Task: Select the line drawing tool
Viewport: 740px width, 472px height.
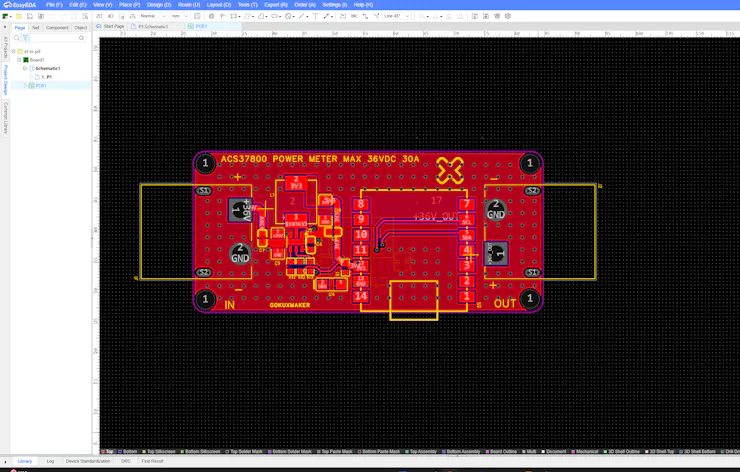Action: click(x=302, y=16)
